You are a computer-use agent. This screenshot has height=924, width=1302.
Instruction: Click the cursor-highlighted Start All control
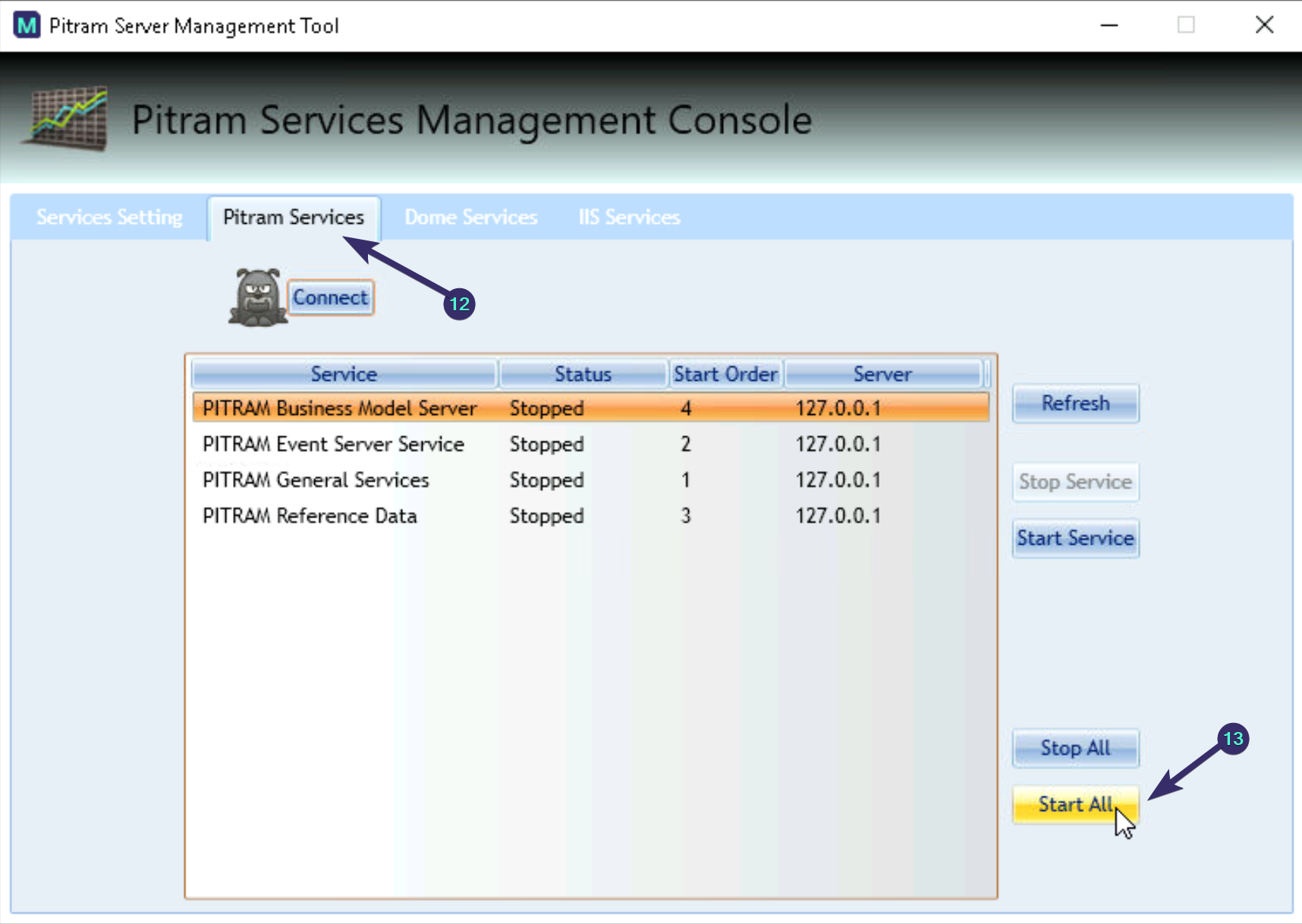coord(1075,804)
